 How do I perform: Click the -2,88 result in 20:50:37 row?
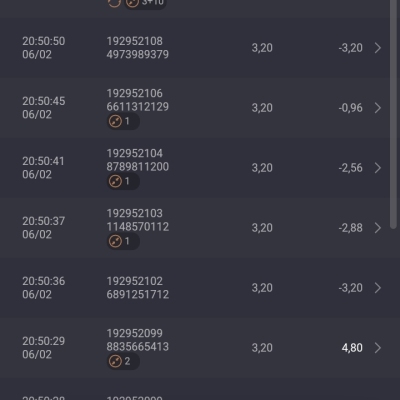351,228
